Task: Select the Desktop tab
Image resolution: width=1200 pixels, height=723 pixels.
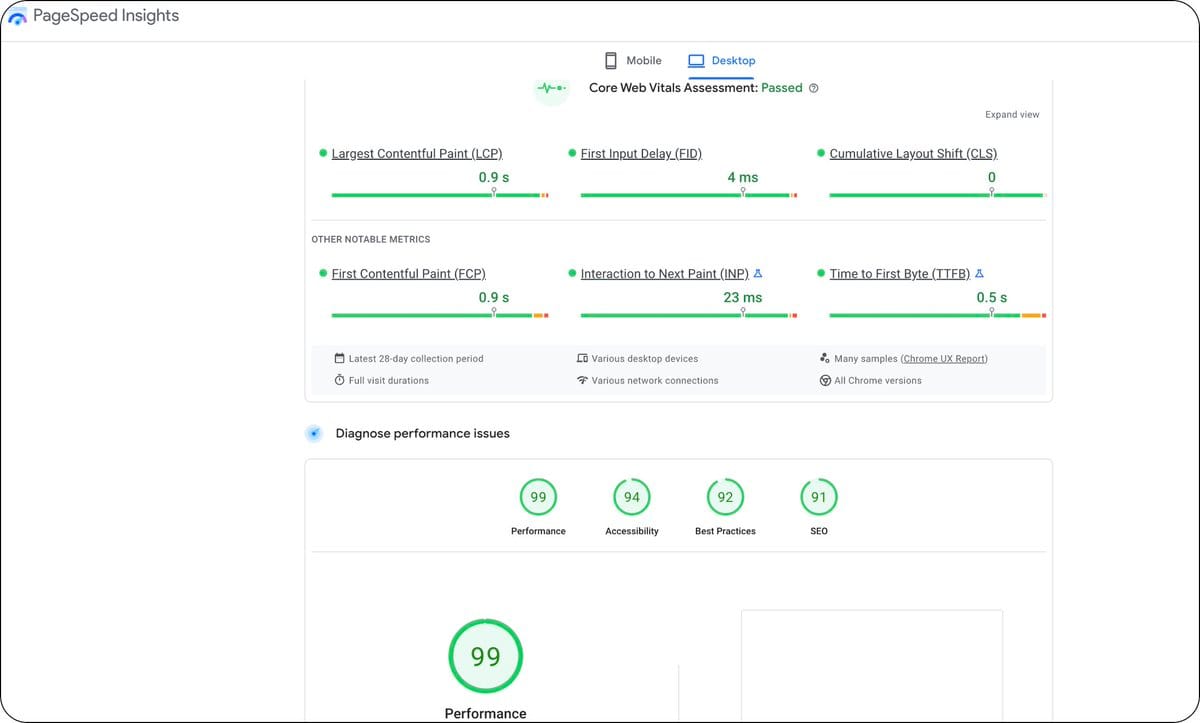Action: tap(721, 60)
